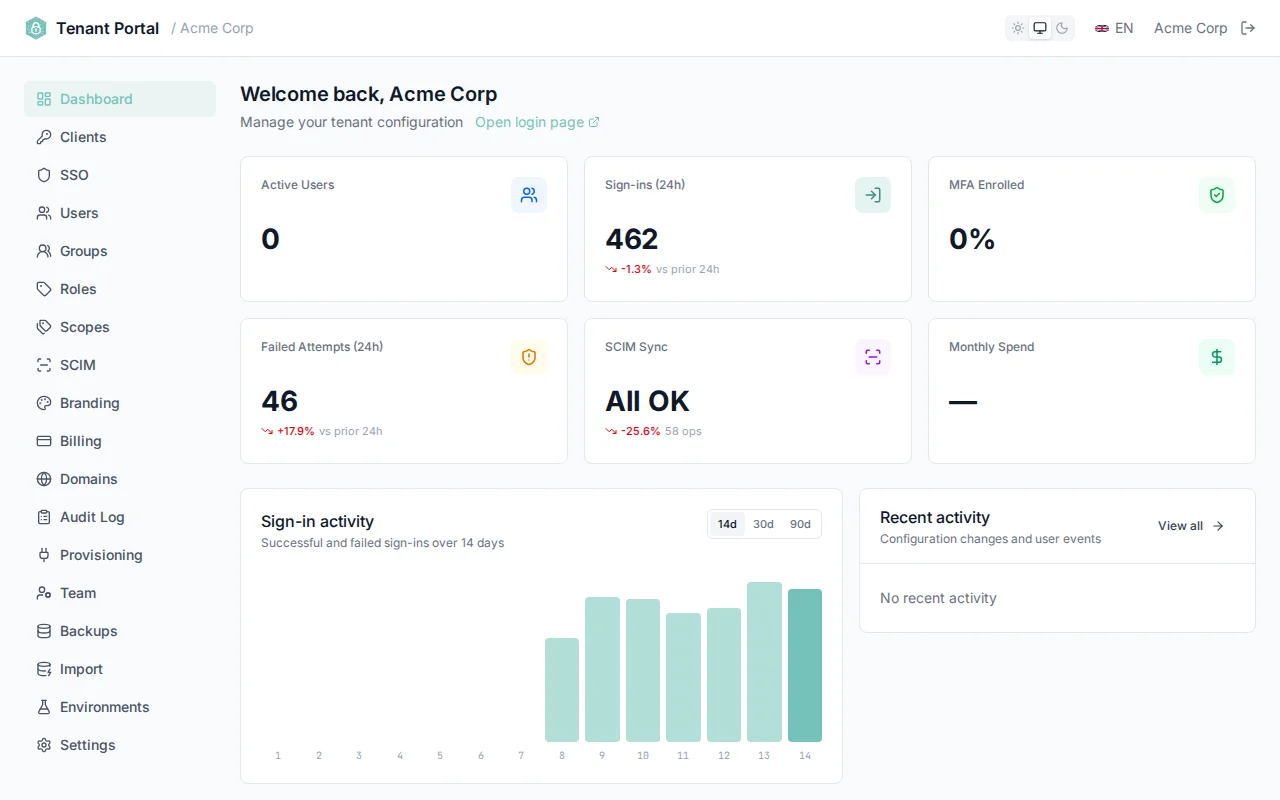Open Clients in the sidebar
Image resolution: width=1280 pixels, height=800 pixels.
coord(120,137)
